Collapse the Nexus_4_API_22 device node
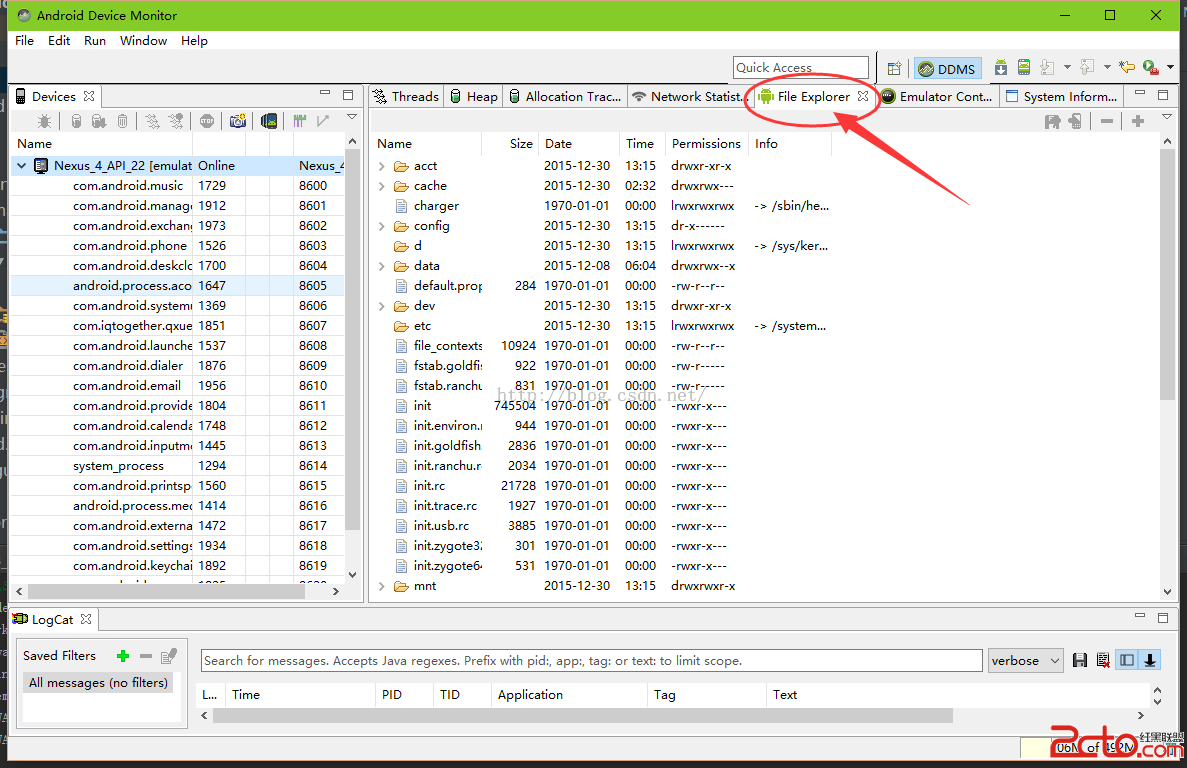Screen dimensions: 1187x768 22,166
